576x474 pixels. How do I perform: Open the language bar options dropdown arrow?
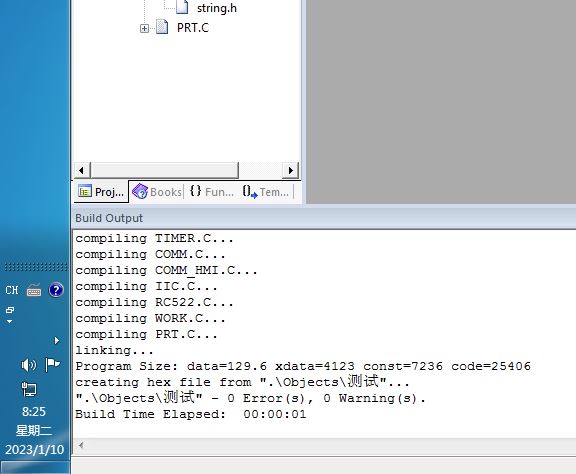10,322
